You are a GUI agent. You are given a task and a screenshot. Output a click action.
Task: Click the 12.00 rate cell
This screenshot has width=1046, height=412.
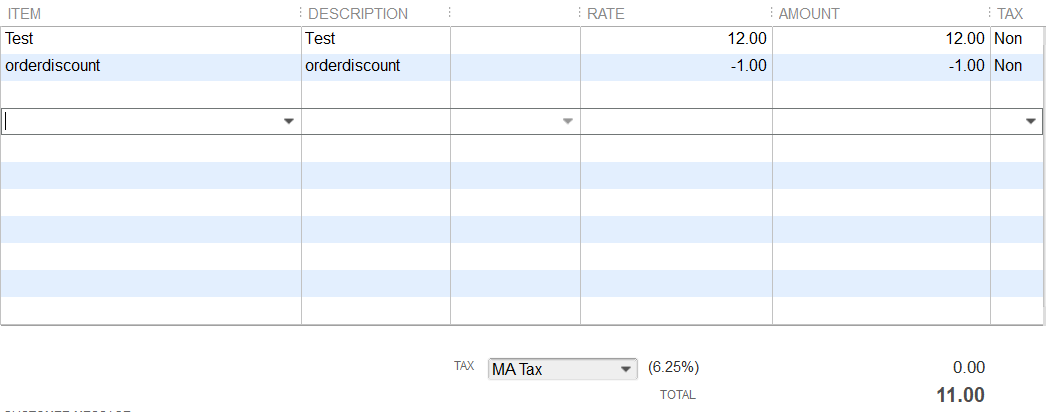pos(676,39)
